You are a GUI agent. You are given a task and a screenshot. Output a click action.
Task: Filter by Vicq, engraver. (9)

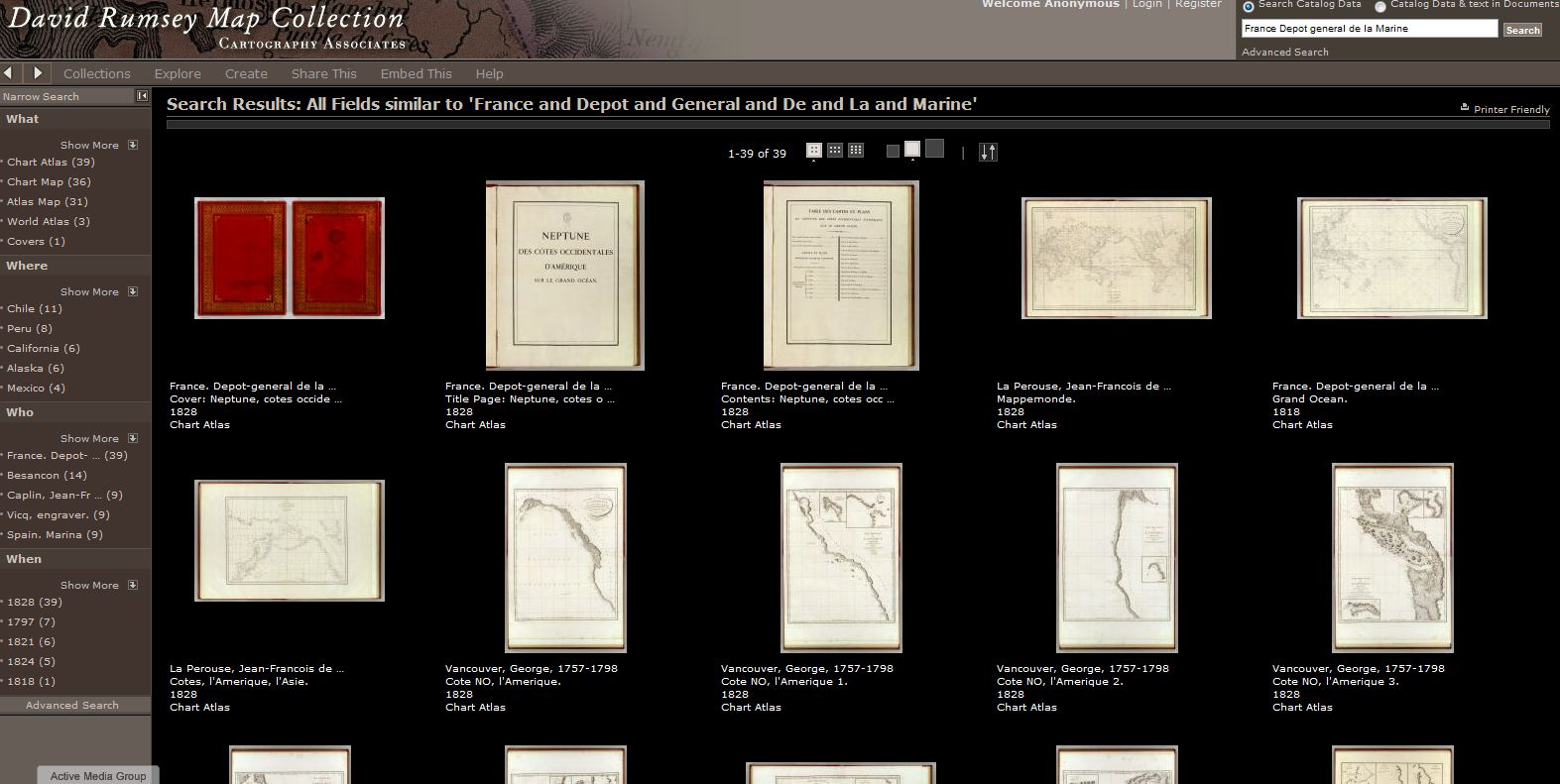(59, 514)
